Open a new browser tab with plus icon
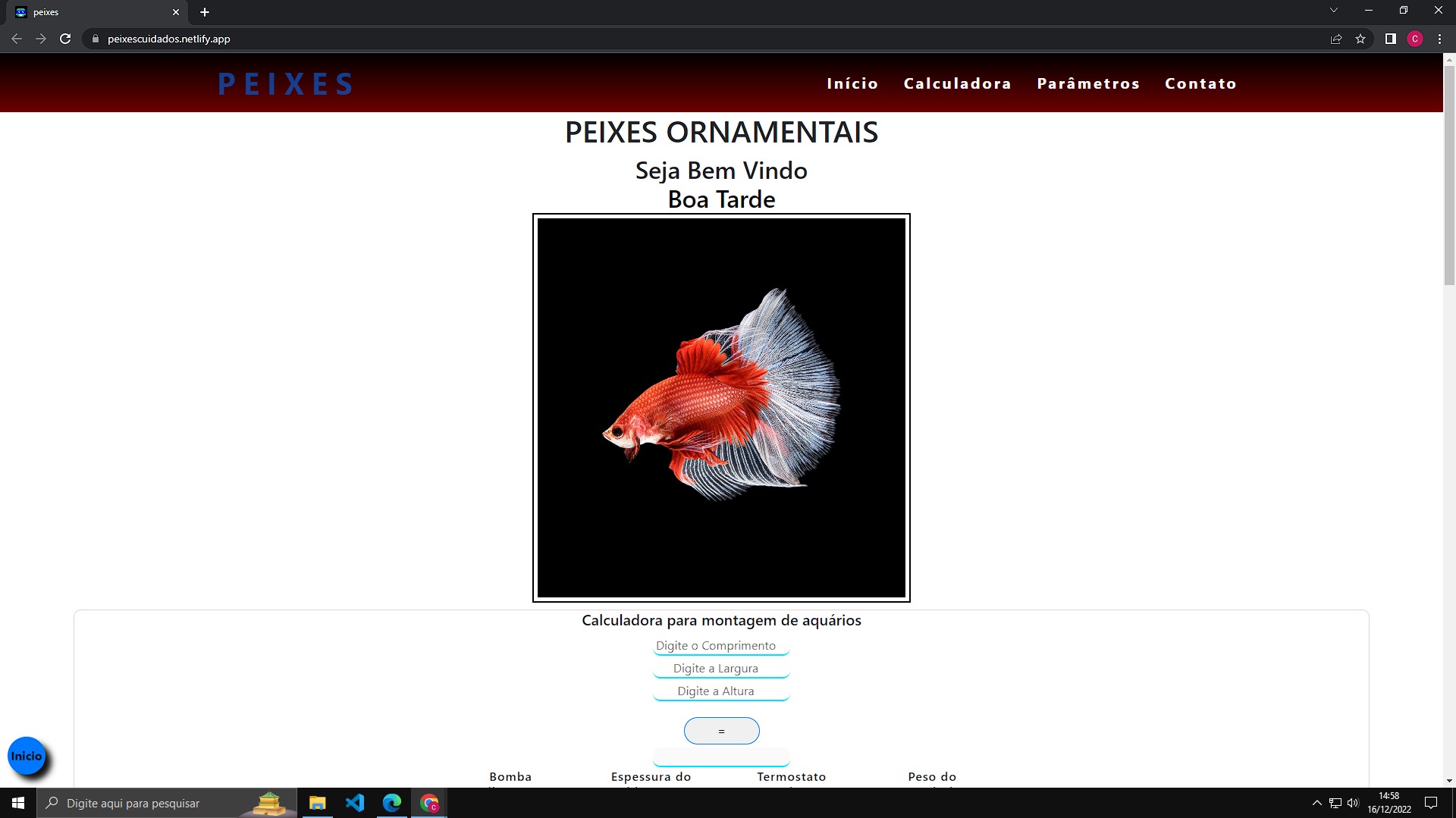This screenshot has height=818, width=1456. 205,12
